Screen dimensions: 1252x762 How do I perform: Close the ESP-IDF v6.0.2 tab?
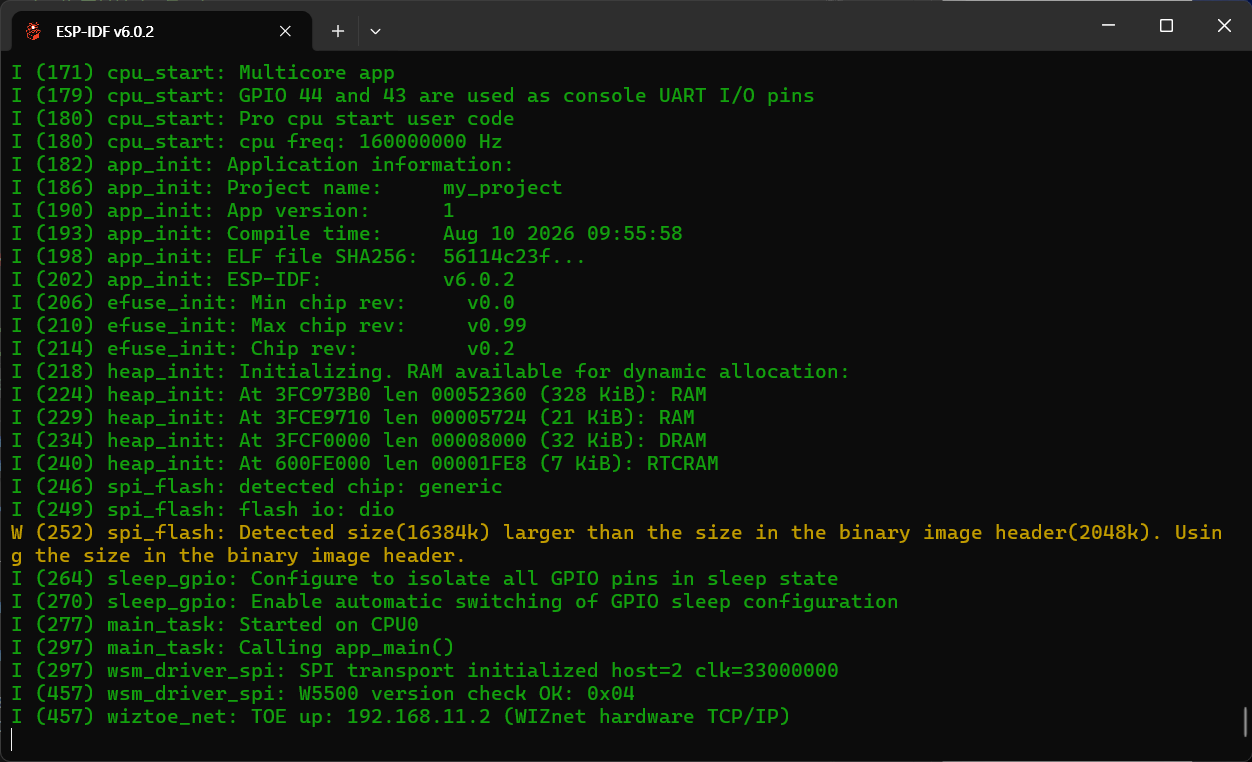285,31
